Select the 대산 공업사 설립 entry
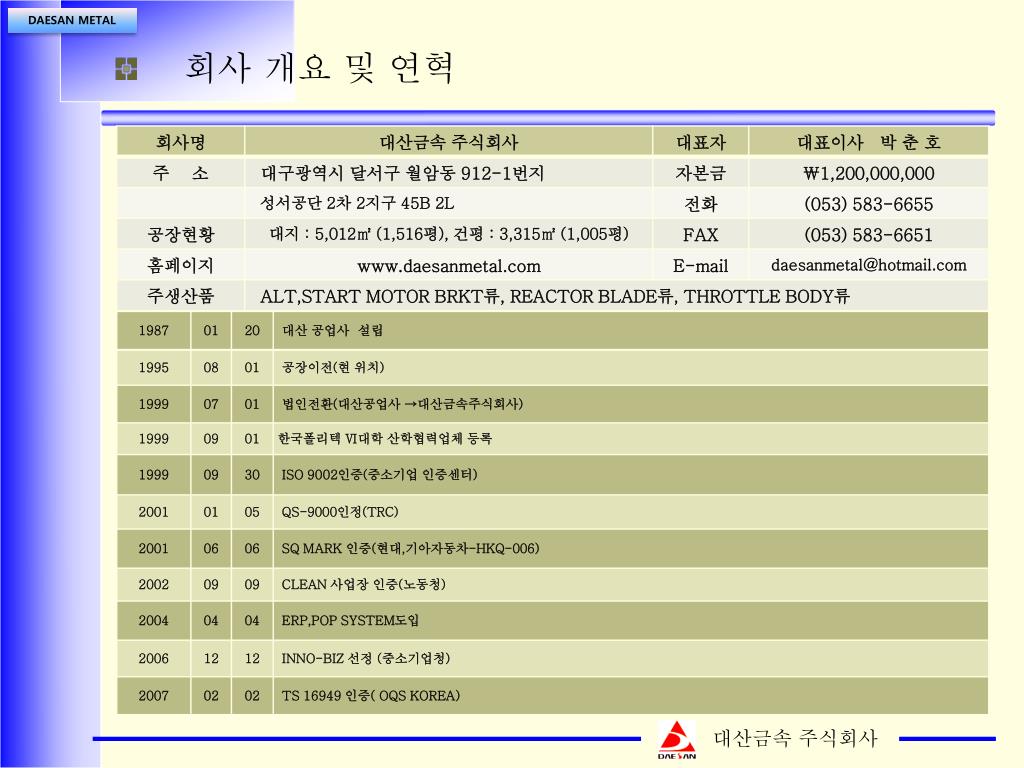Screen dimensions: 1024x768 tap(332, 330)
